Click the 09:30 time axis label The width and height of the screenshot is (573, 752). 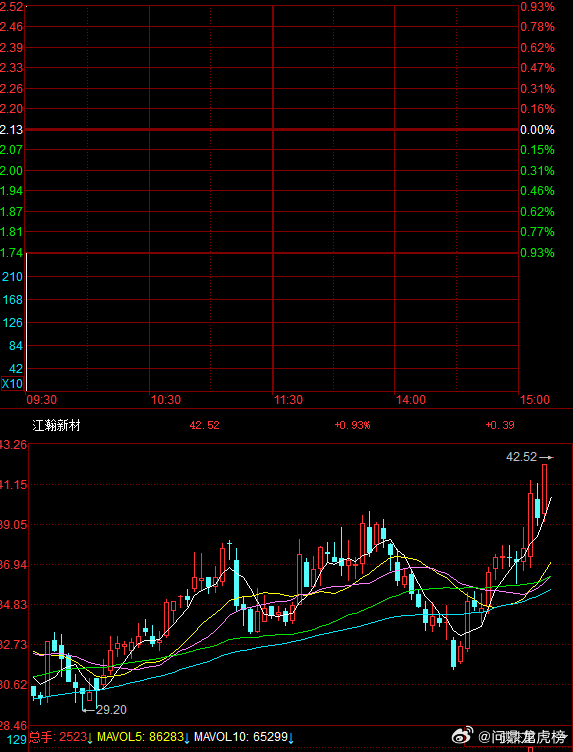coord(42,400)
